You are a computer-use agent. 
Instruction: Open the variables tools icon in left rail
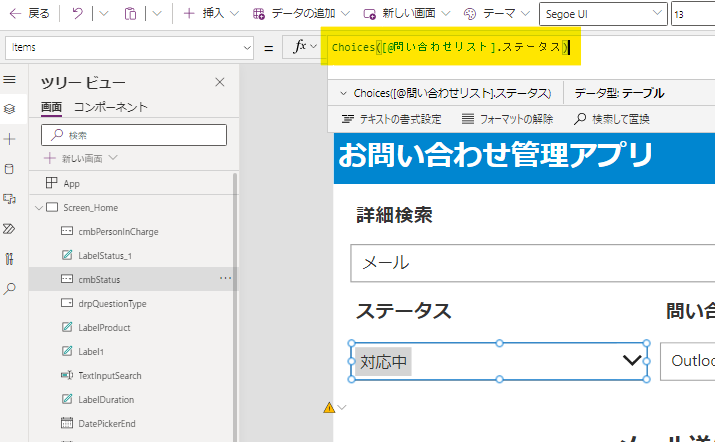coord(10,259)
